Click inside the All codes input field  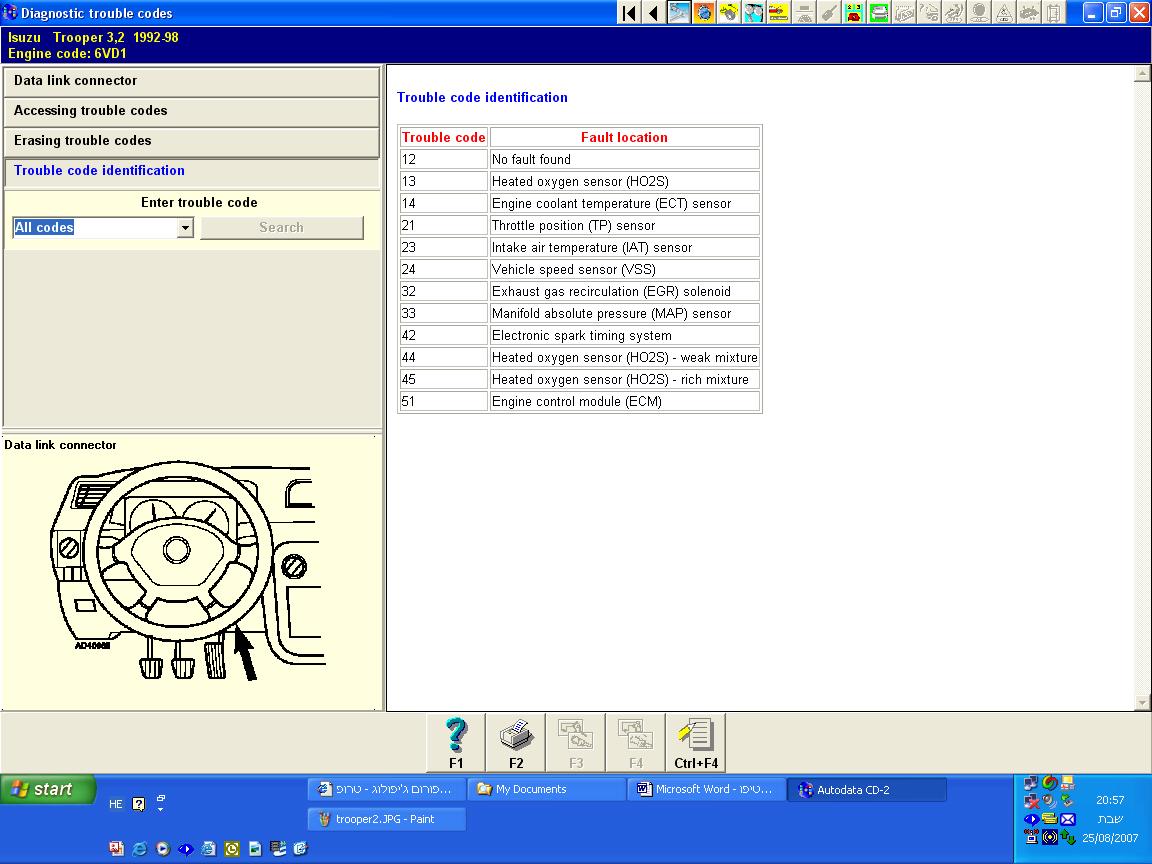click(95, 228)
